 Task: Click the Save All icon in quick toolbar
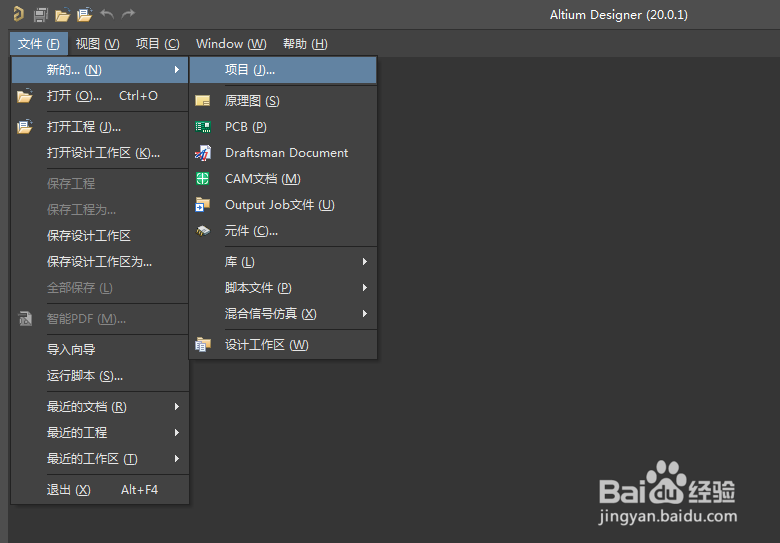[x=41, y=15]
